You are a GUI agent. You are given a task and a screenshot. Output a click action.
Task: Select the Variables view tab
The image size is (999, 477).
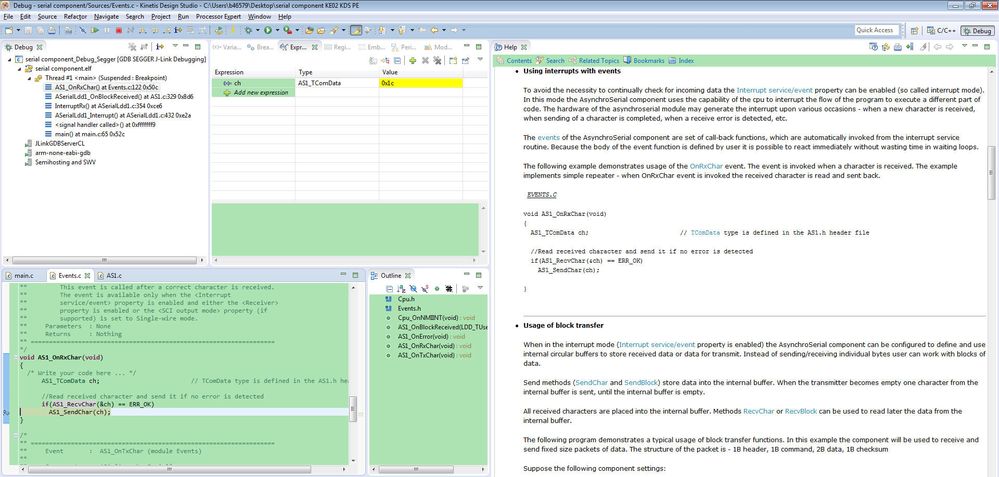[228, 47]
